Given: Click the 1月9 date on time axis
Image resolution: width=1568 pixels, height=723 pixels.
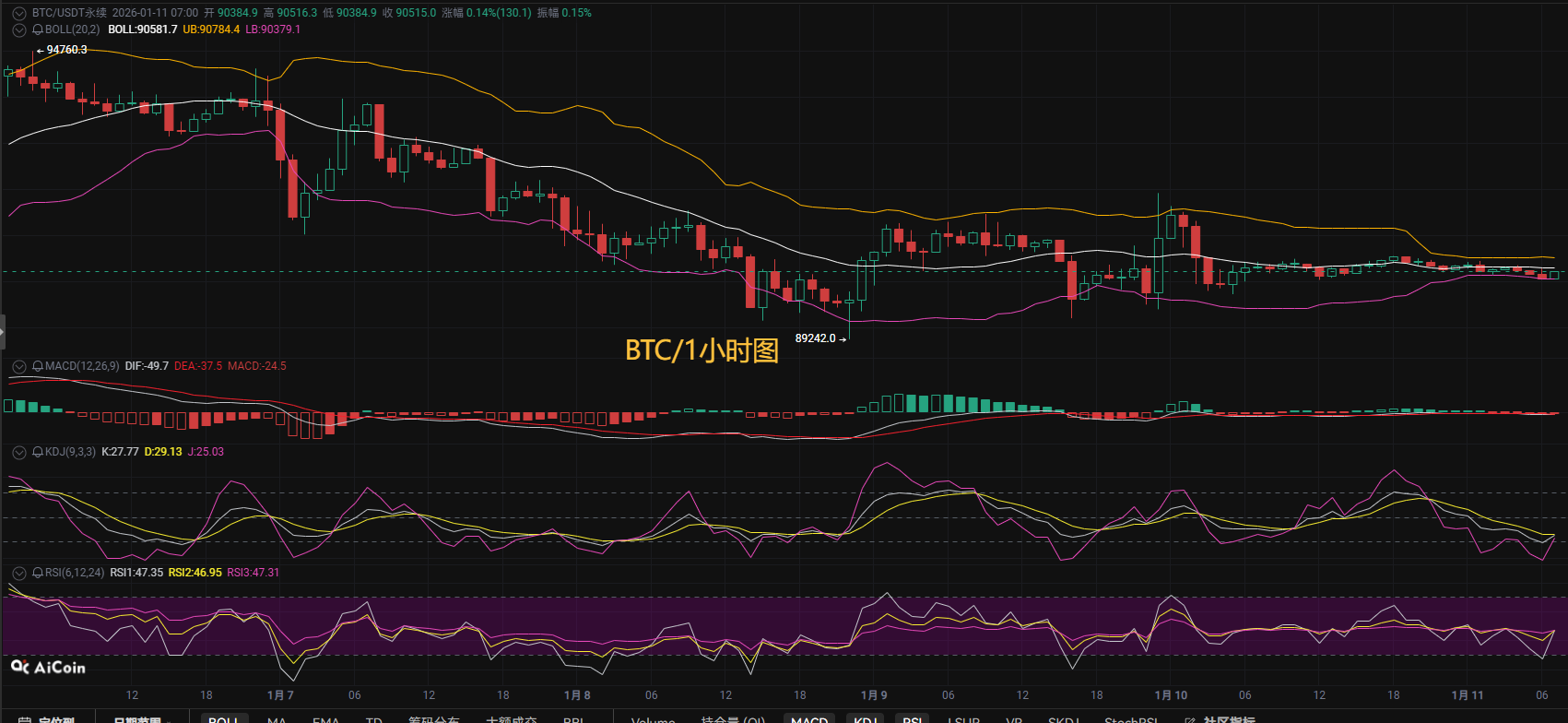Looking at the screenshot, I should (x=874, y=695).
